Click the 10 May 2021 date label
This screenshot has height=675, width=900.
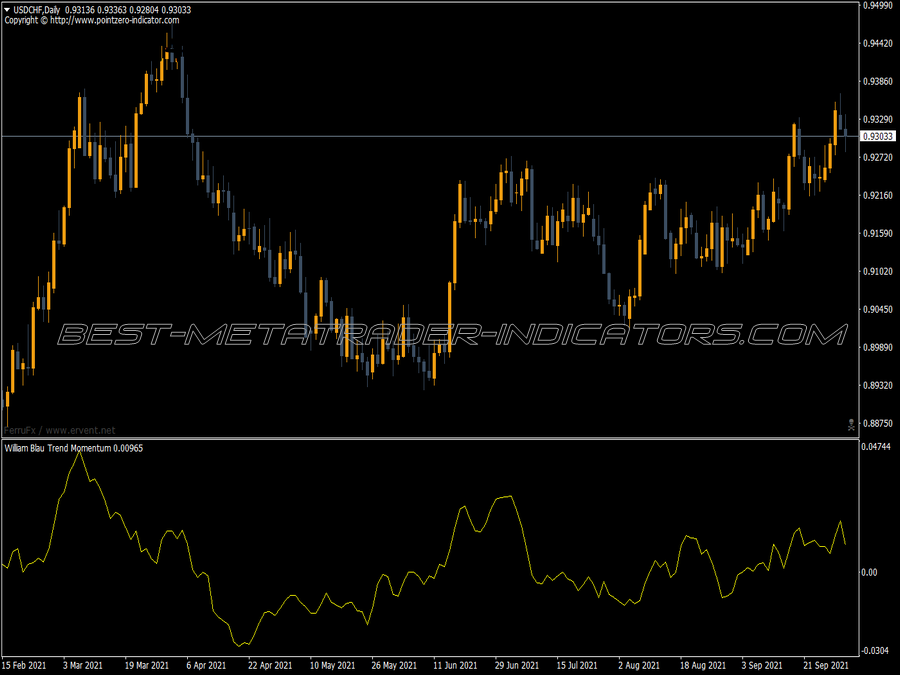point(332,665)
